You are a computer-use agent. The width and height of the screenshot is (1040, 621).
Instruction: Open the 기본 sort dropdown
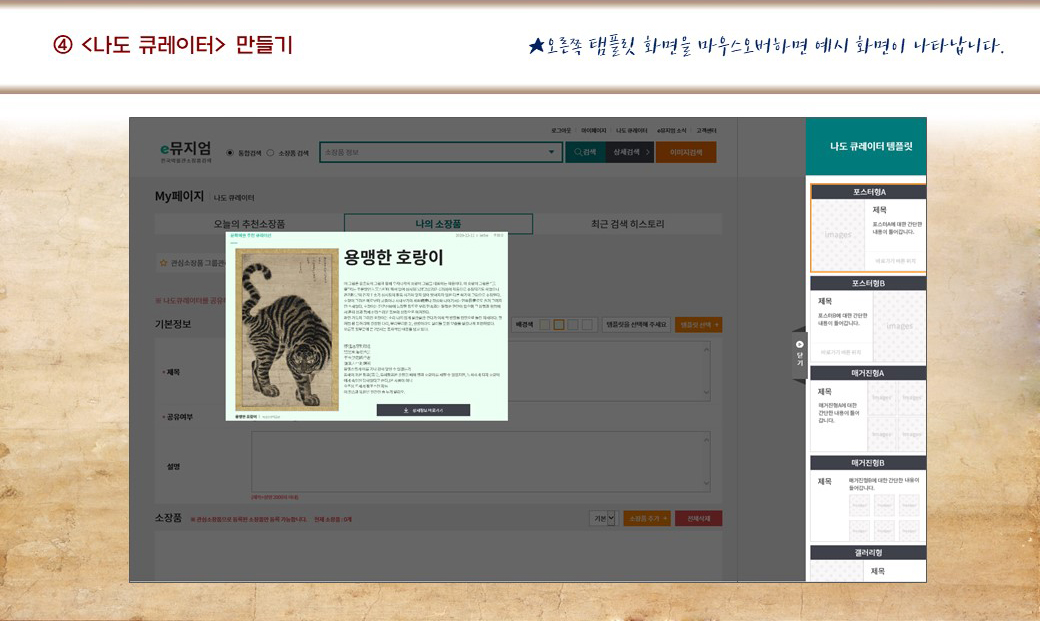(x=603, y=518)
